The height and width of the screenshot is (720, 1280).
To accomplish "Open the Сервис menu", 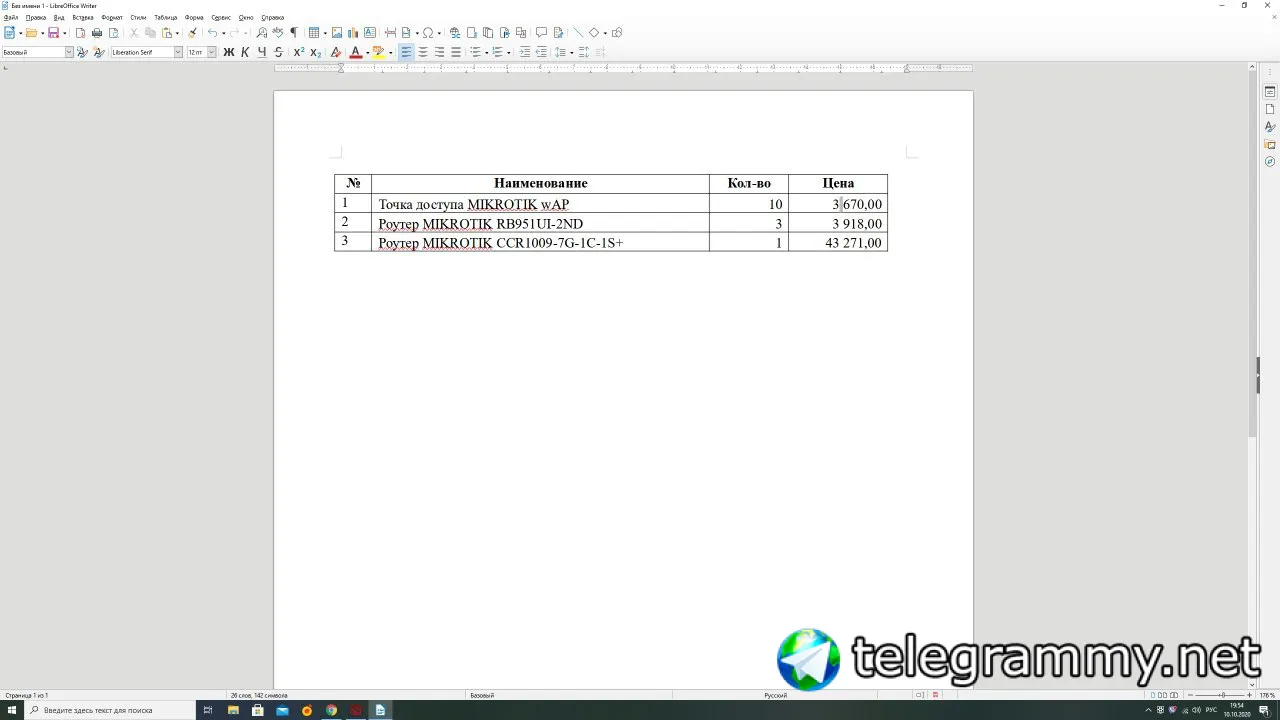I will pos(221,17).
